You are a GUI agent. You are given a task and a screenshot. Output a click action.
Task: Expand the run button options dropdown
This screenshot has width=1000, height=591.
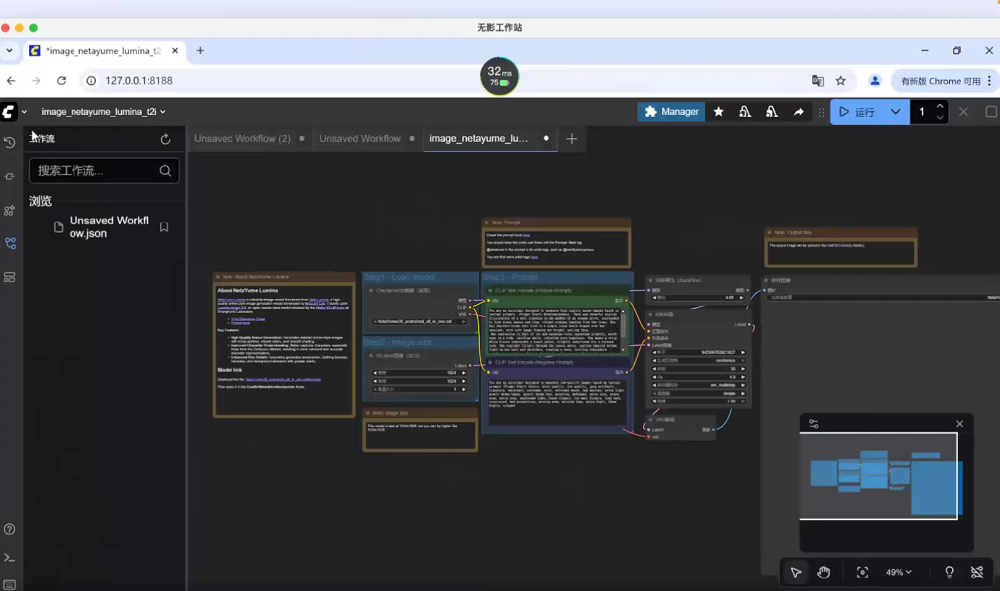tap(895, 112)
